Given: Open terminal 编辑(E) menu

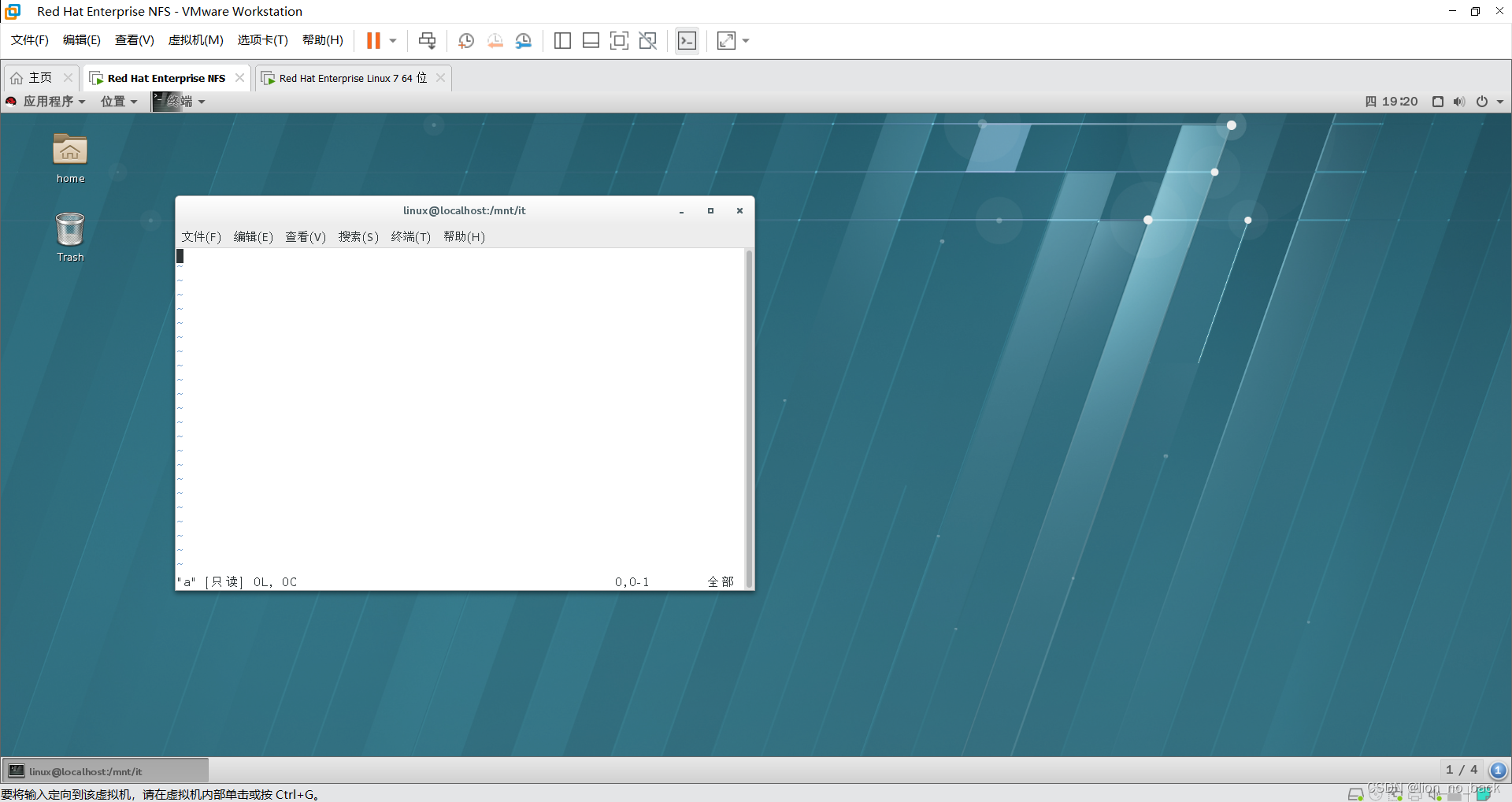Looking at the screenshot, I should (253, 236).
